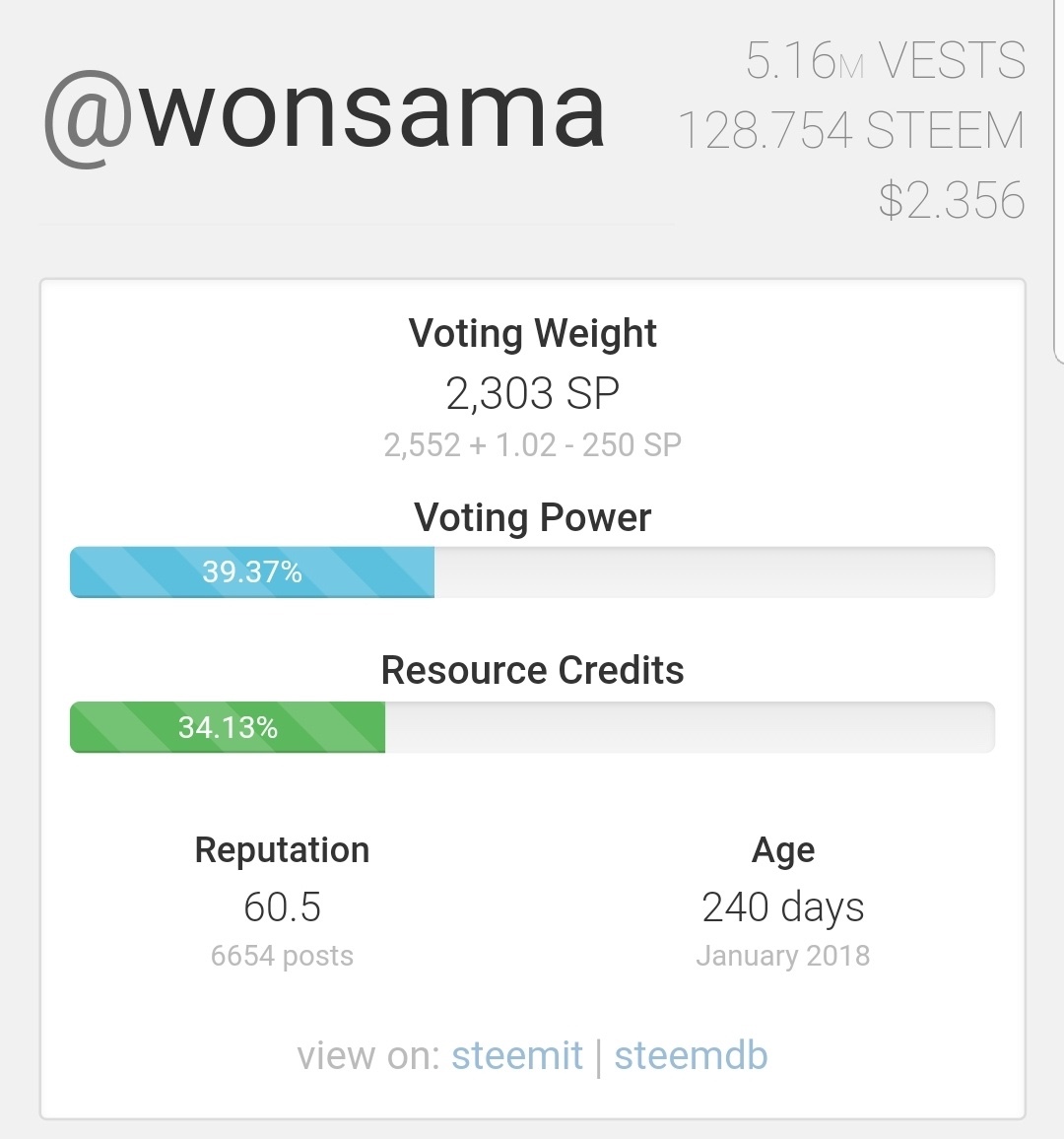Click the 60.5 reputation score

click(x=282, y=907)
